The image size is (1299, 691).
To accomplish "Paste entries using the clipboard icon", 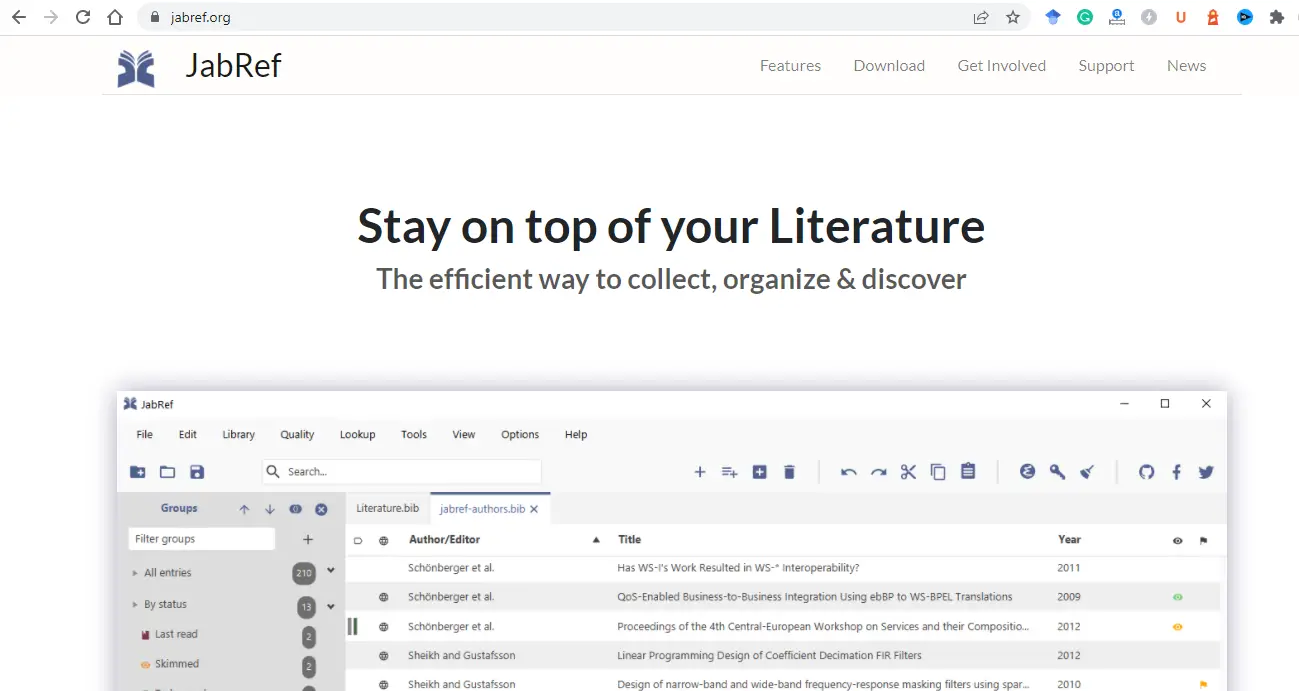I will [x=968, y=471].
